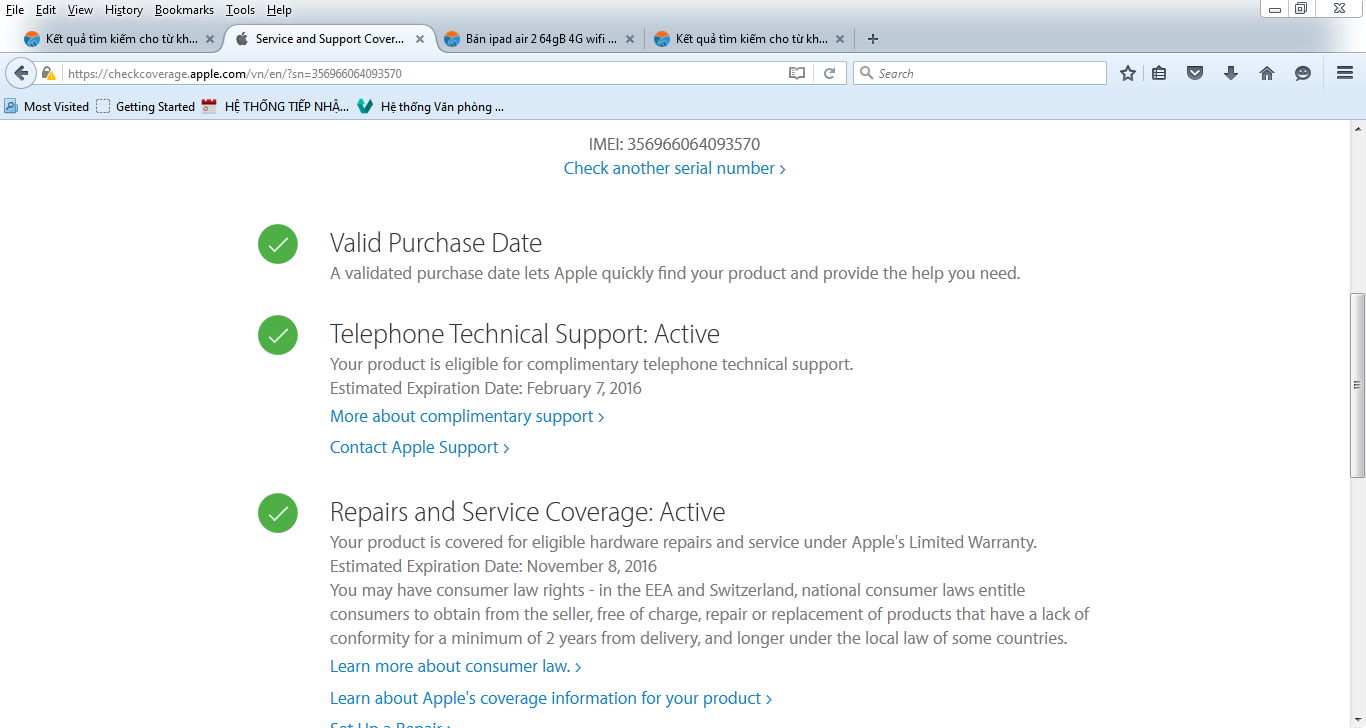
Task: Open the Downloads arrow icon
Action: [1231, 73]
